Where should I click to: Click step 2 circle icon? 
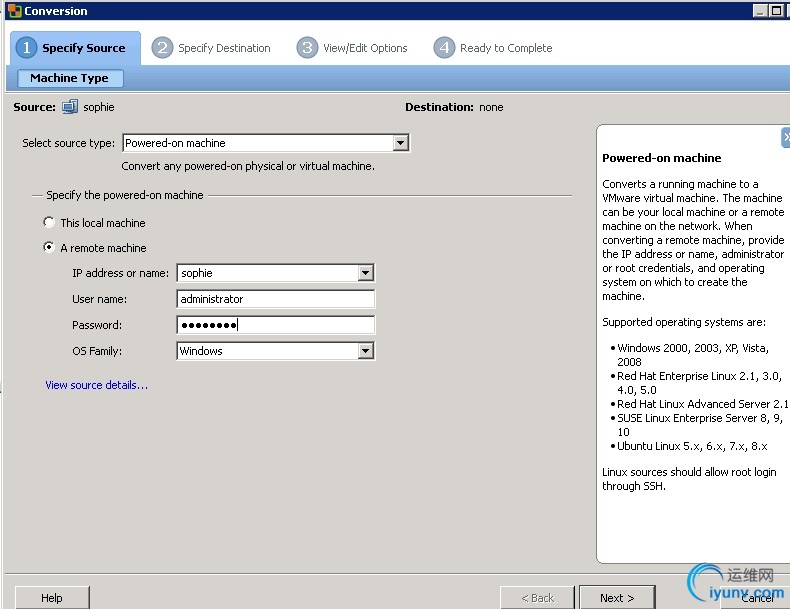[x=162, y=48]
